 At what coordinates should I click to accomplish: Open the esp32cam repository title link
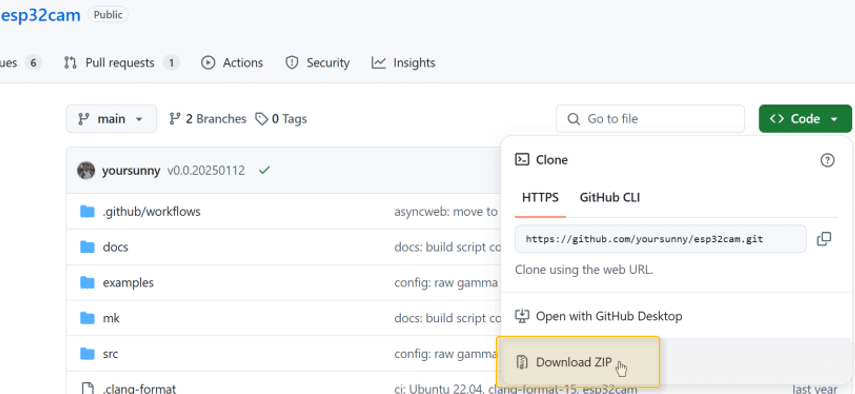point(40,15)
